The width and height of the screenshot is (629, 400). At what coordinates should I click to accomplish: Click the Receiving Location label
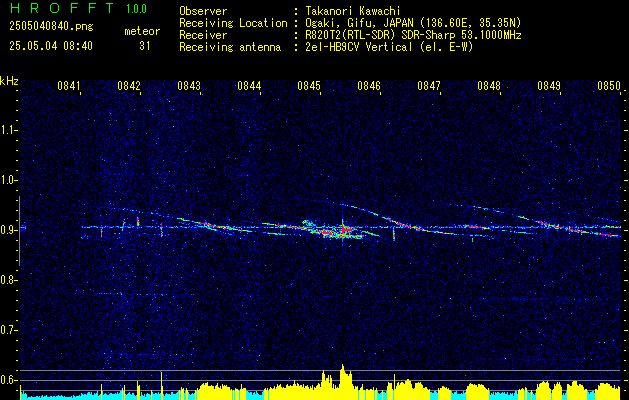click(233, 23)
